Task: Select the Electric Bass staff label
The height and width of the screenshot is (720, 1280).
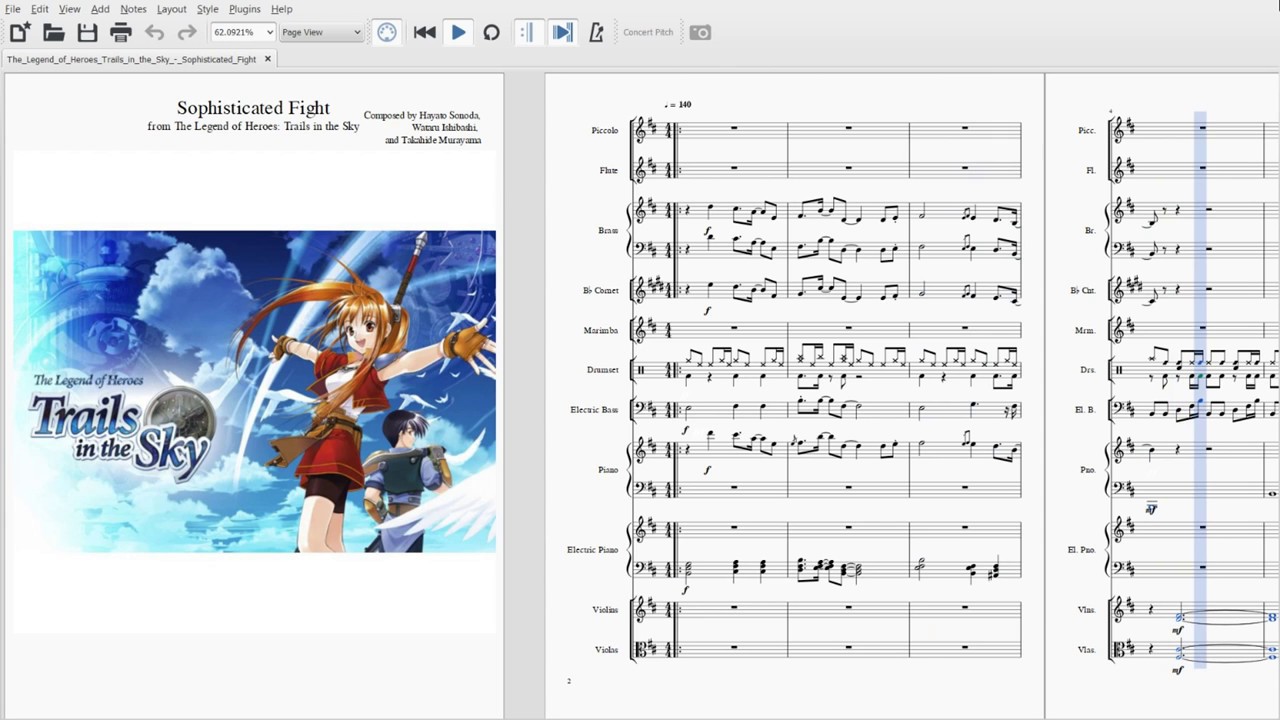Action: pos(594,410)
